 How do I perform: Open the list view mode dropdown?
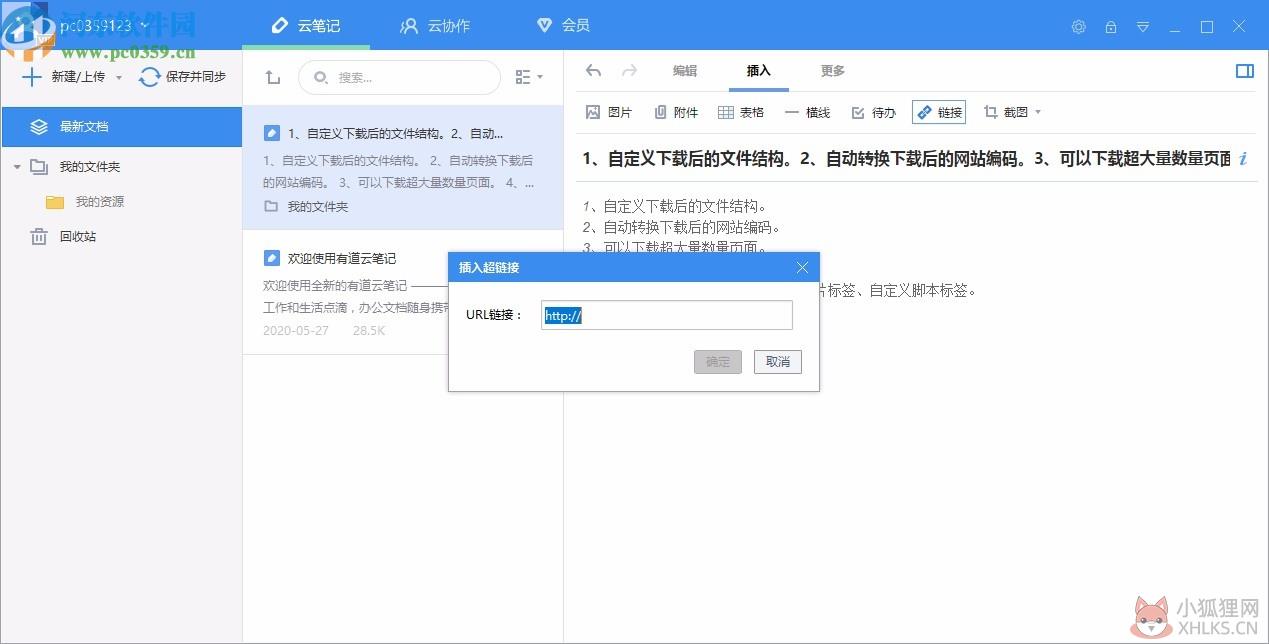529,77
